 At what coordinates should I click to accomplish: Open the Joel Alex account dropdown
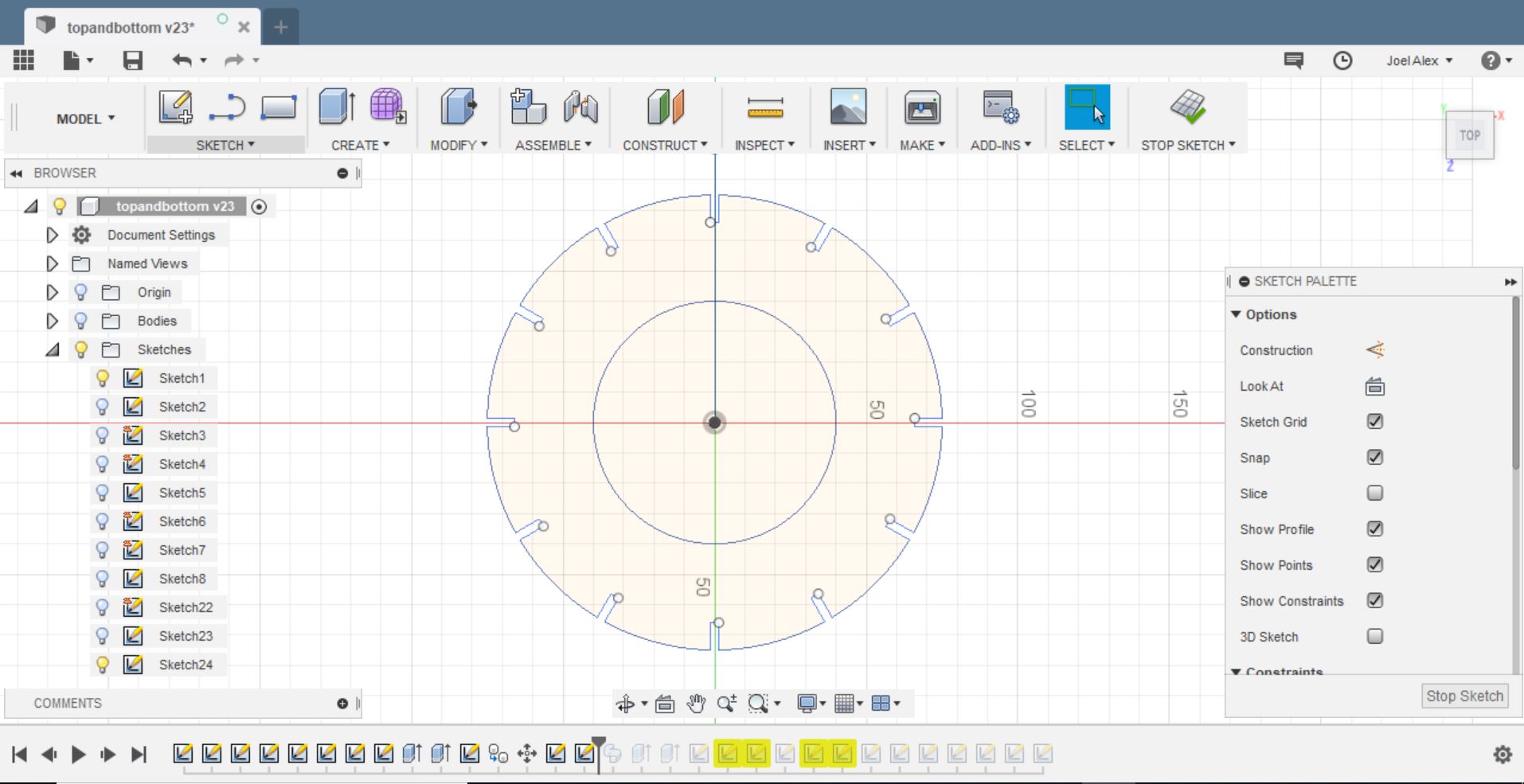(1419, 60)
